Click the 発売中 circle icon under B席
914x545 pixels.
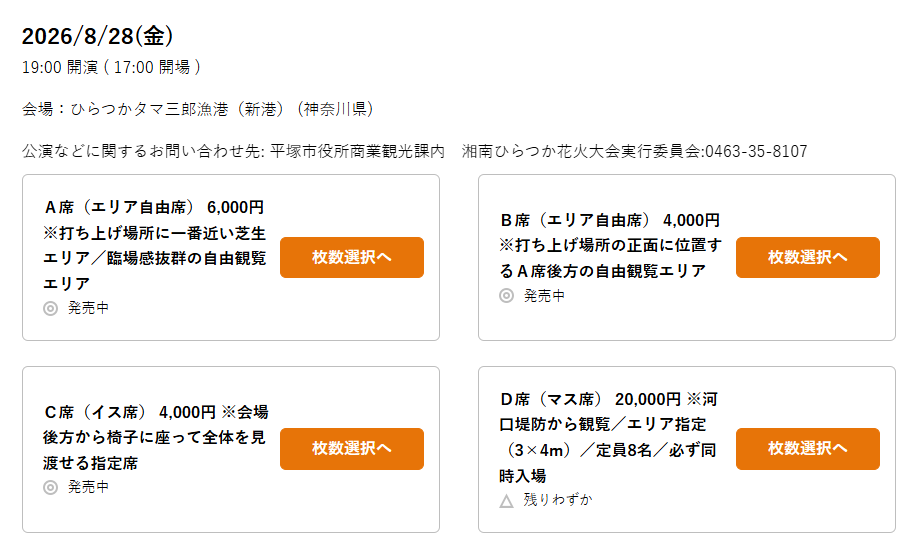pos(507,296)
